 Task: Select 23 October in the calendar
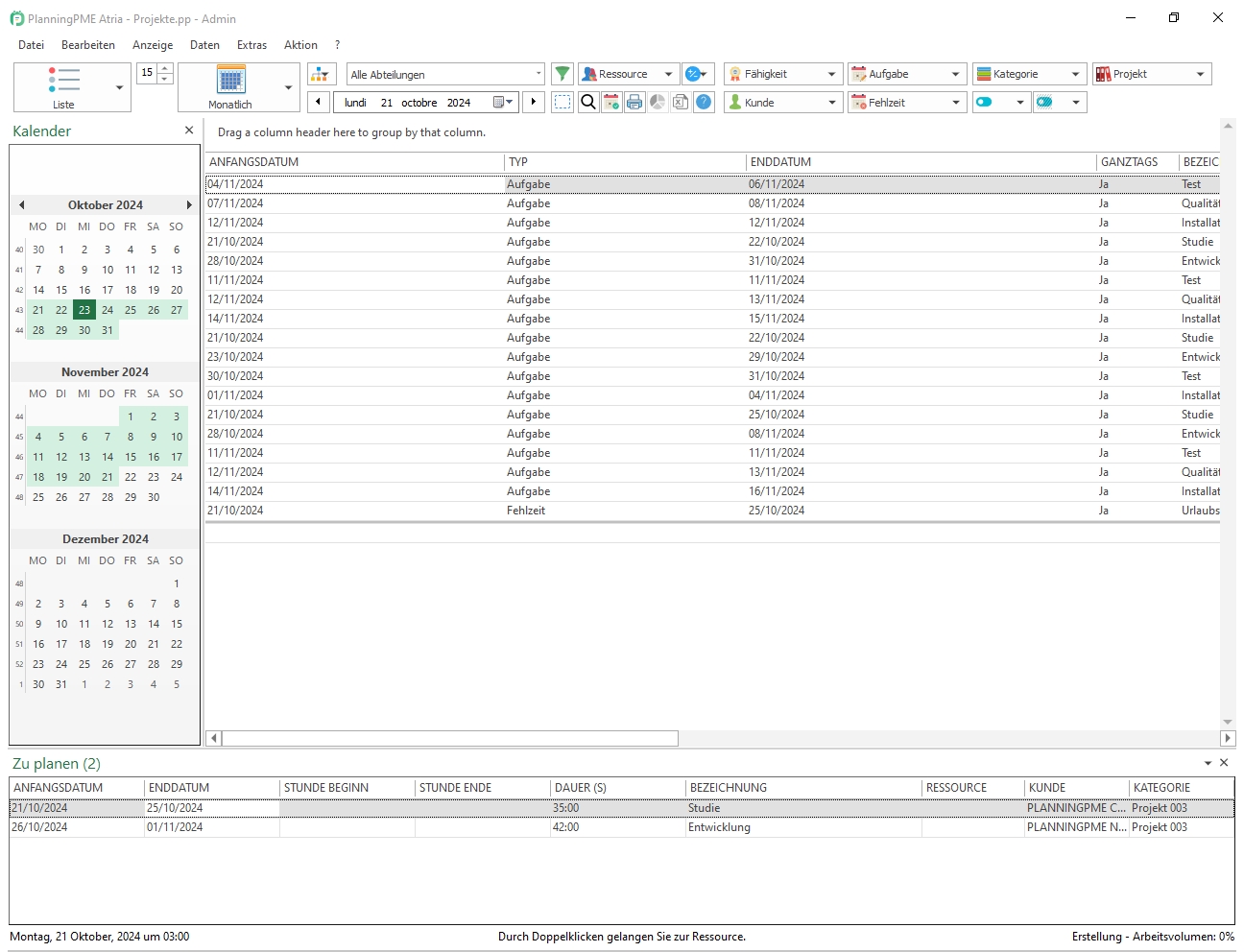point(84,310)
